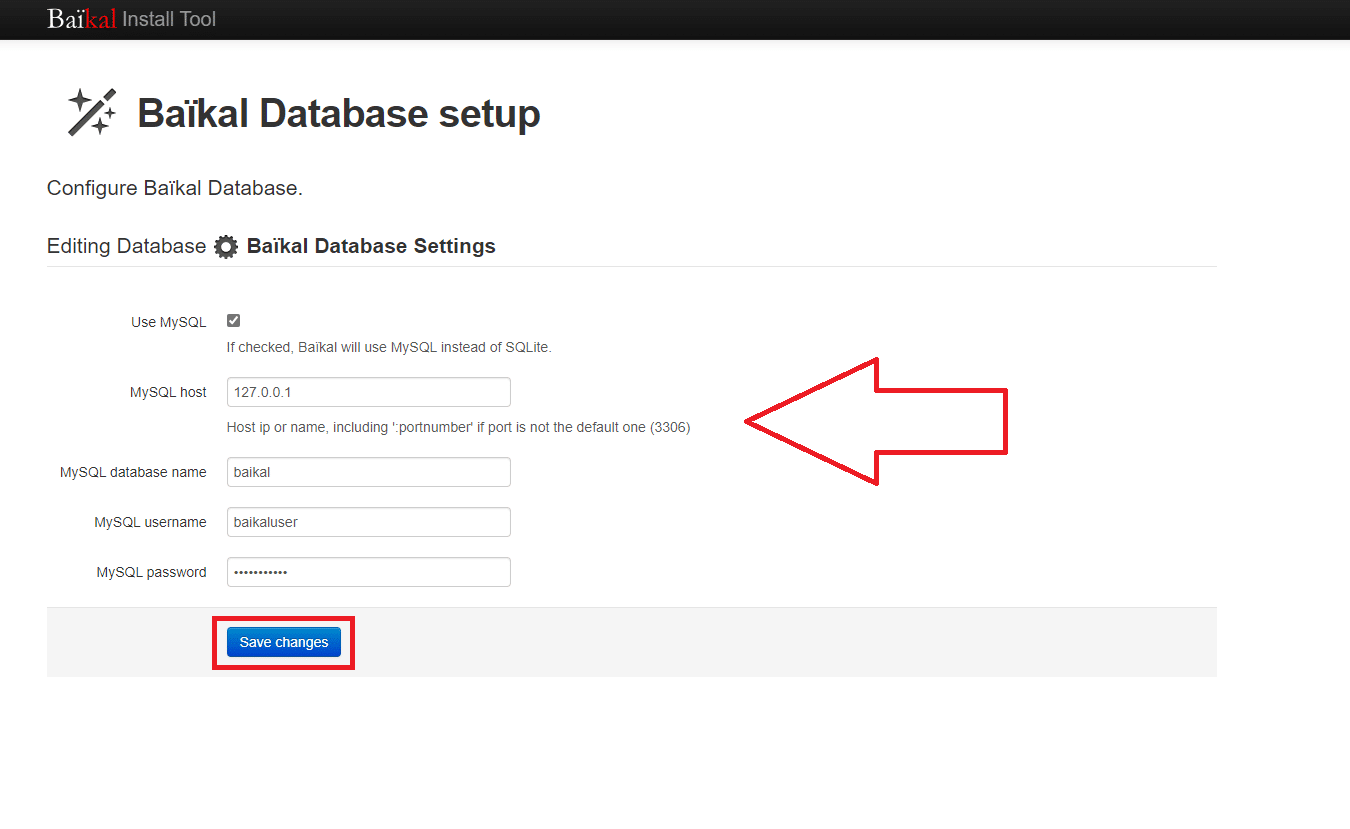This screenshot has height=829, width=1350.
Task: Select the MySQL password field
Action: pyautogui.click(x=369, y=572)
